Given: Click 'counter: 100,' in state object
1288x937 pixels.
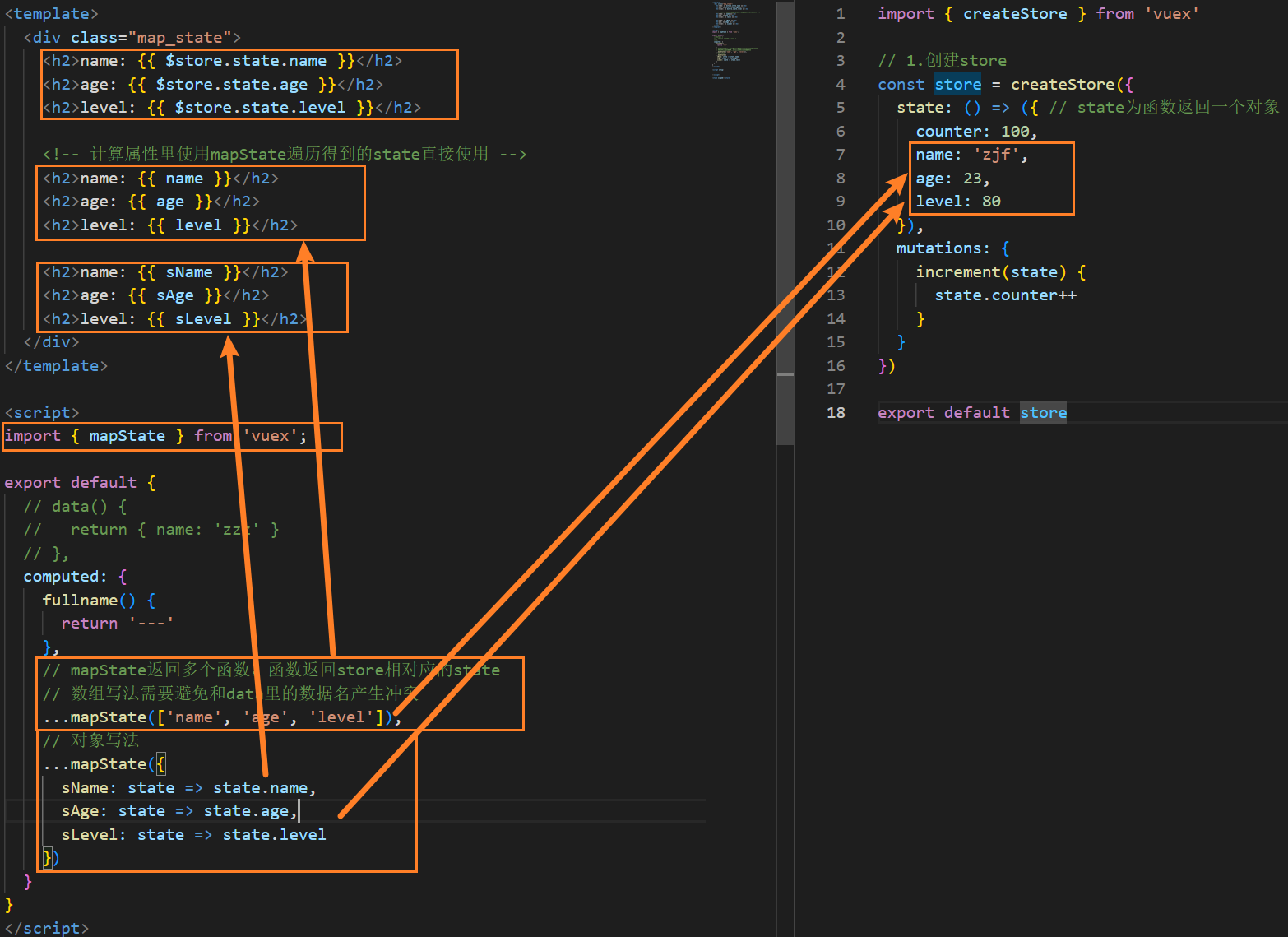Looking at the screenshot, I should pos(976,132).
